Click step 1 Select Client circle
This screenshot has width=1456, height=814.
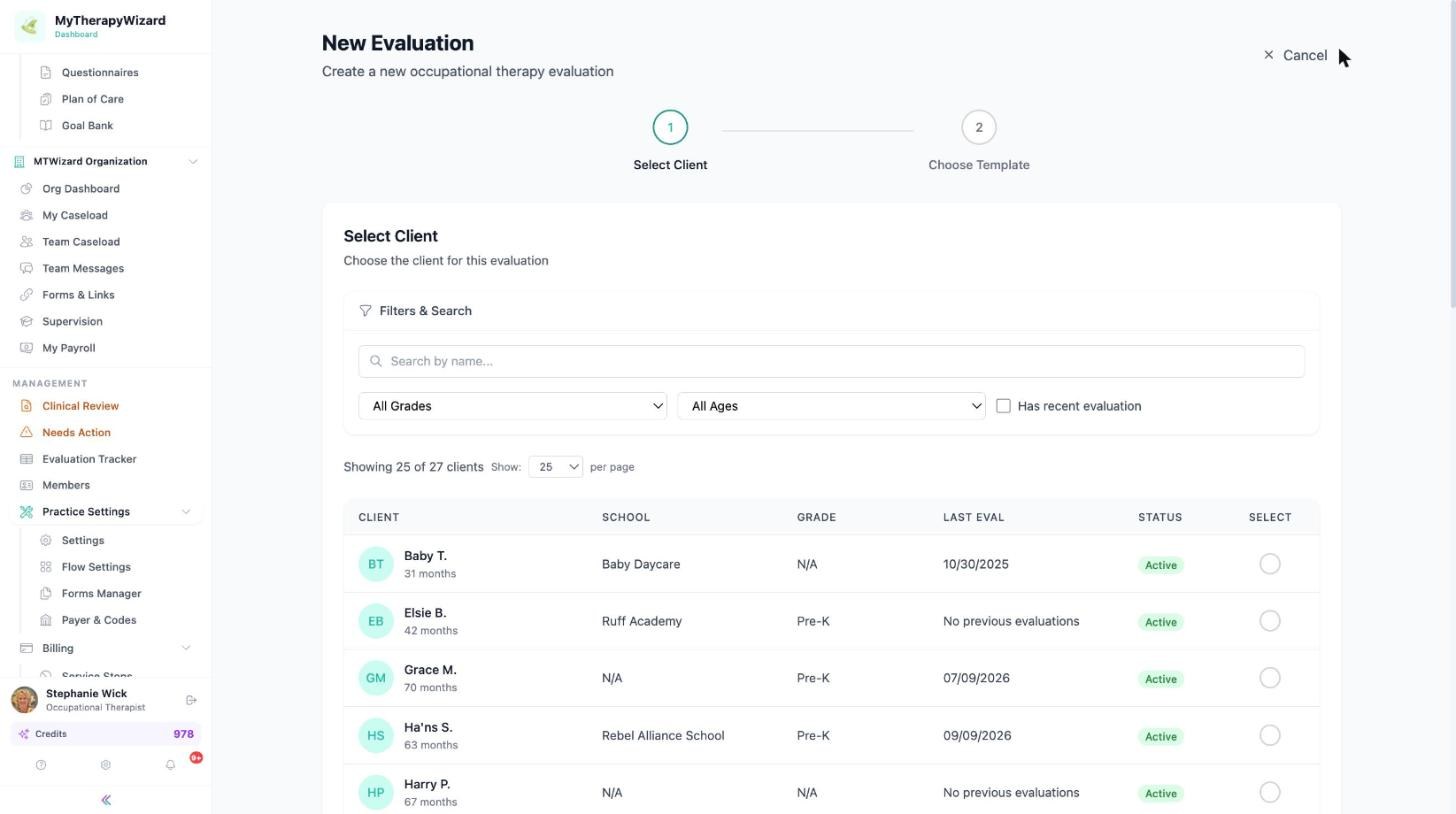[x=670, y=127]
